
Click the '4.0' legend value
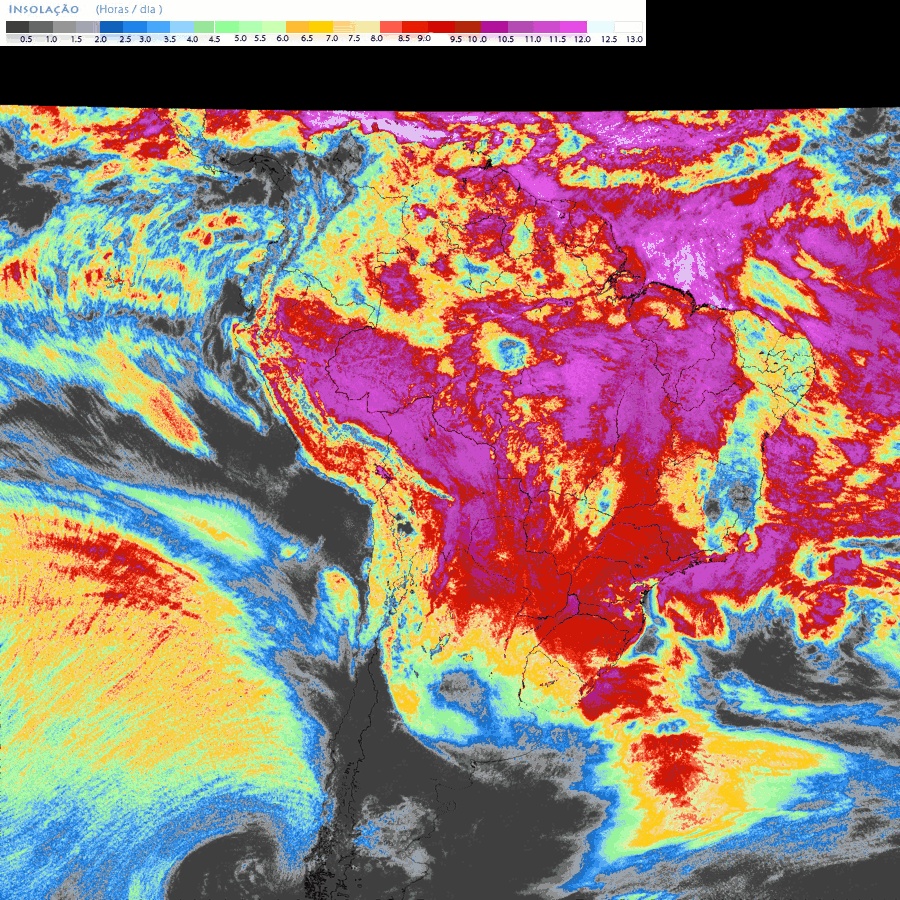[x=192, y=40]
